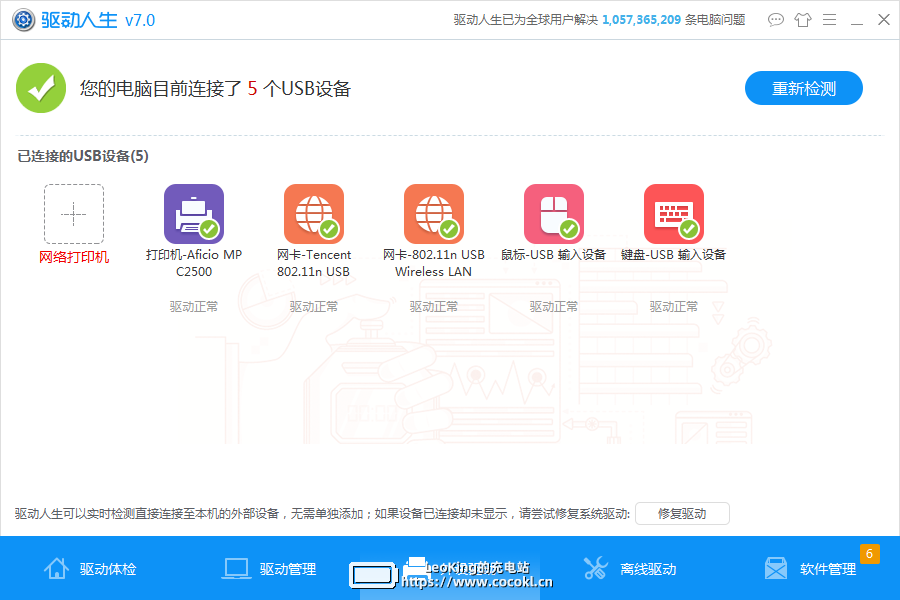Switch to the 驱动管理 tab

[x=270, y=568]
